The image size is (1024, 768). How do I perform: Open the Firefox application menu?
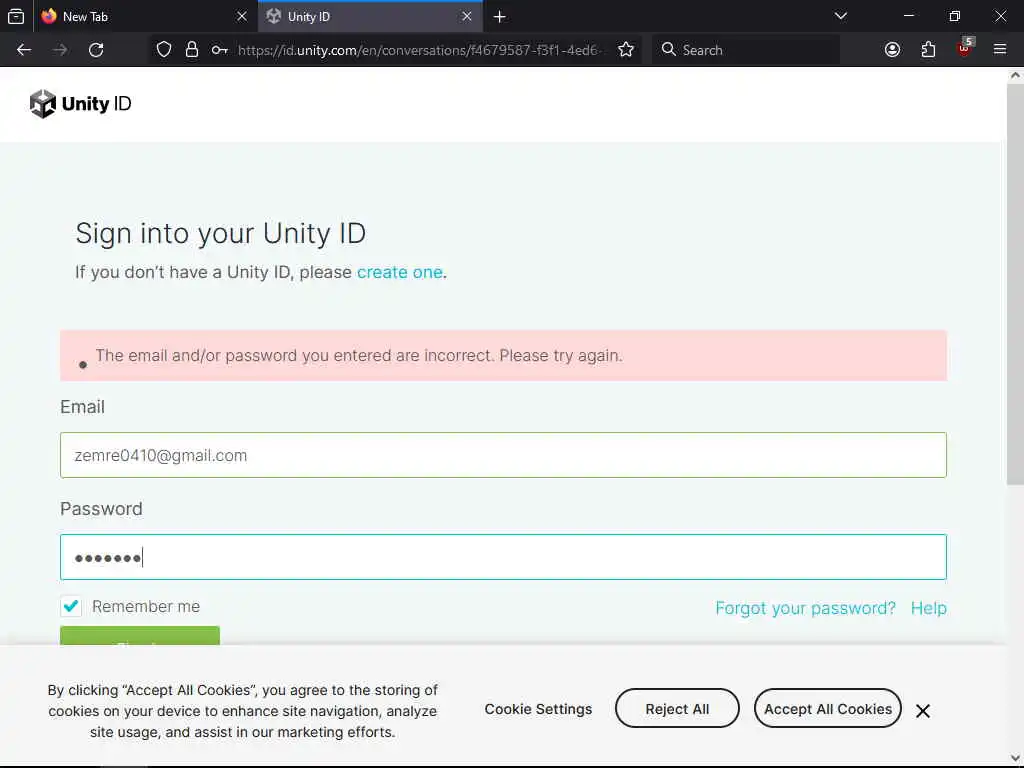1000,50
